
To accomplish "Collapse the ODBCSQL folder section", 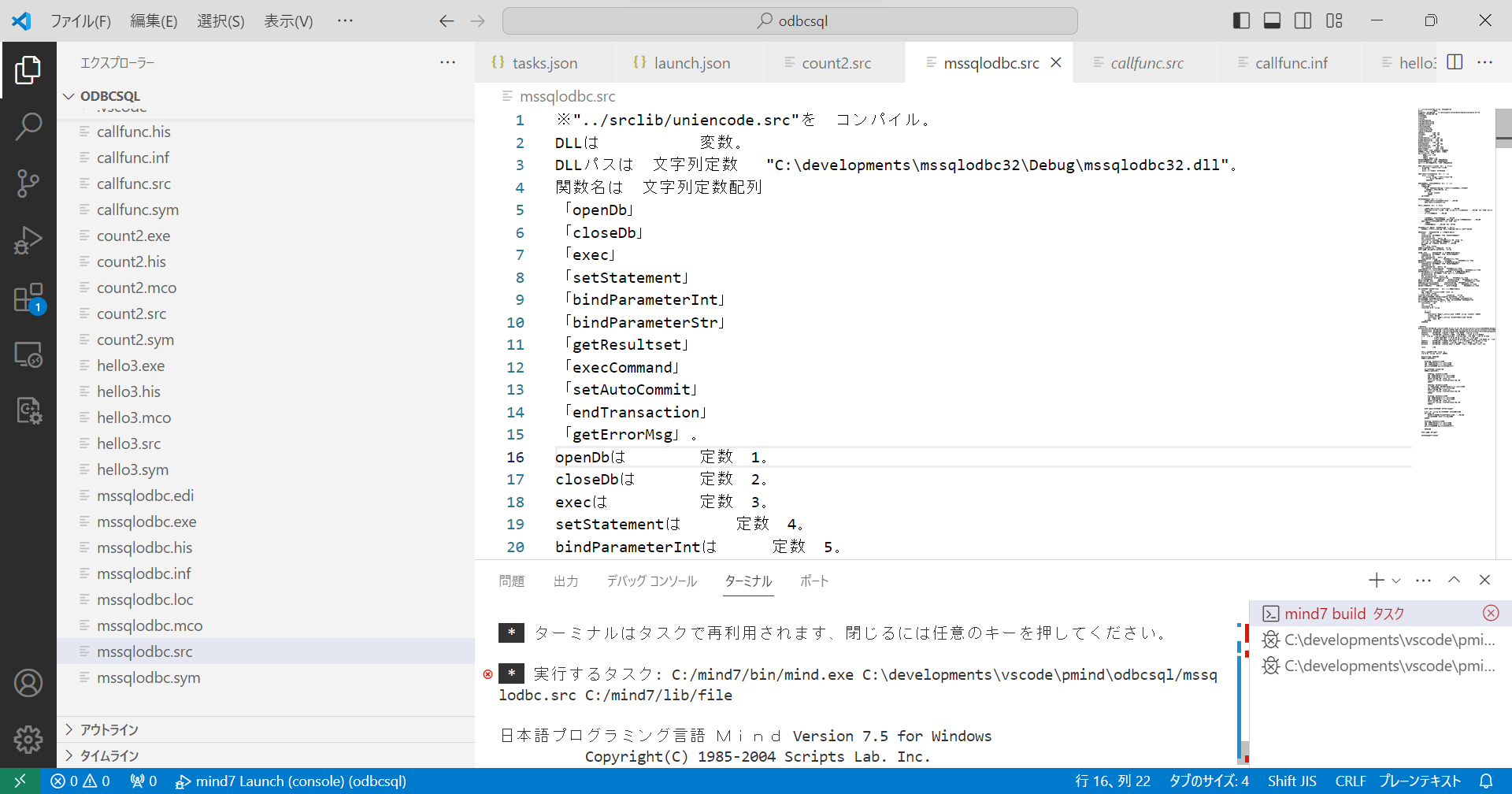I will (266, 96).
